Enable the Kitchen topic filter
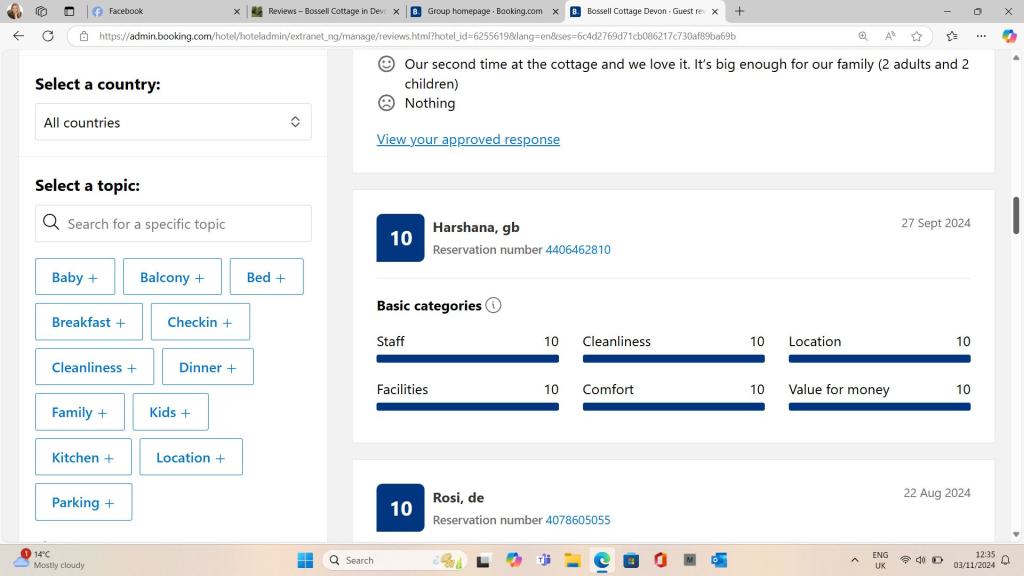1024x576 pixels. [83, 457]
